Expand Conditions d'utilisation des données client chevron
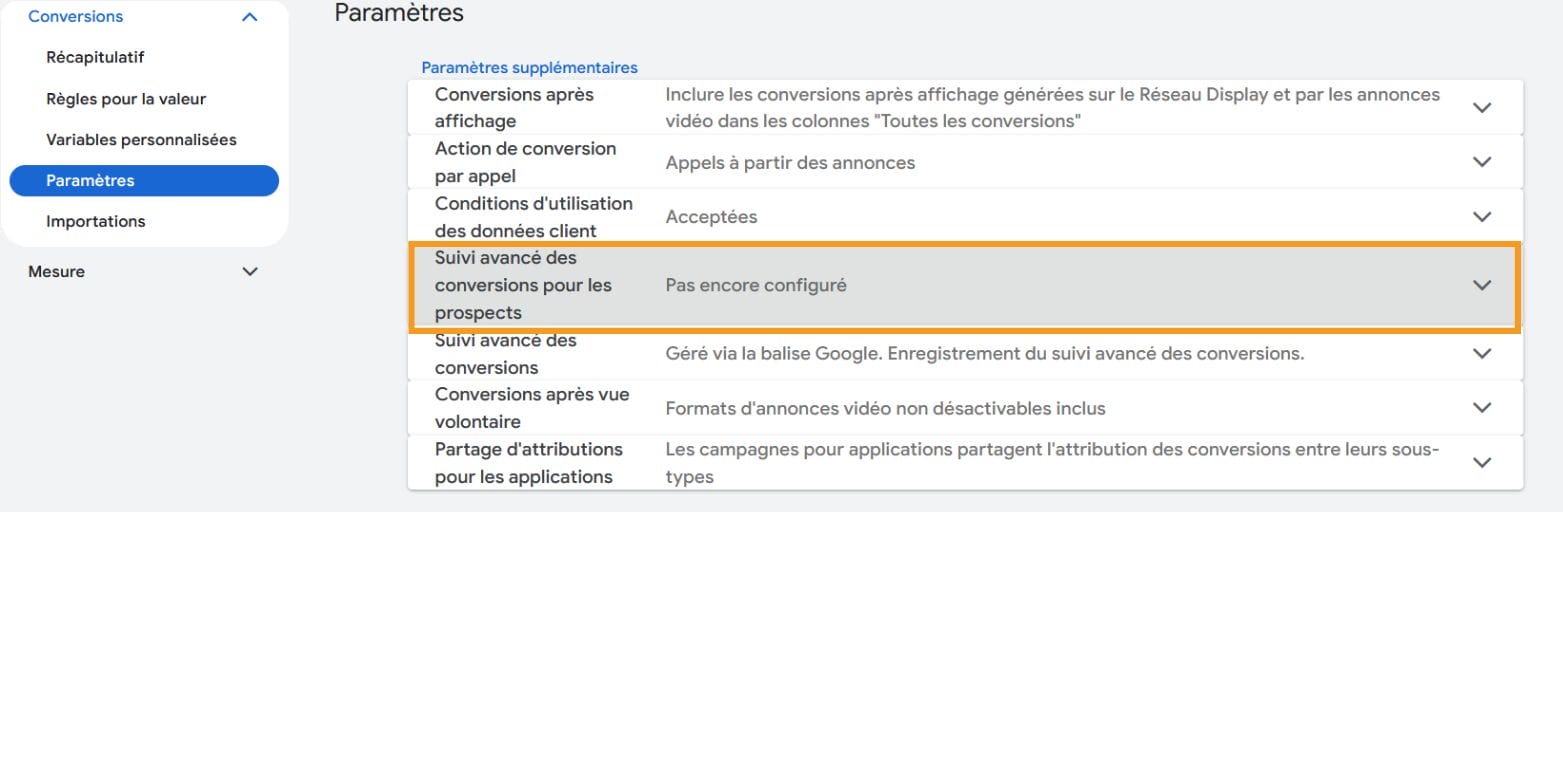Viewport: 1563px width, 781px height. point(1482,217)
